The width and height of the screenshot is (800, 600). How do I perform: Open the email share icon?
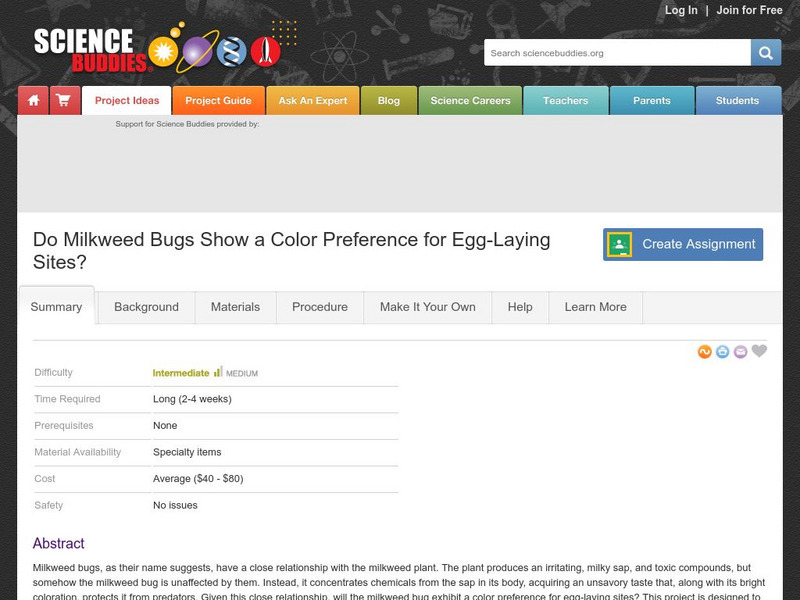tap(740, 351)
